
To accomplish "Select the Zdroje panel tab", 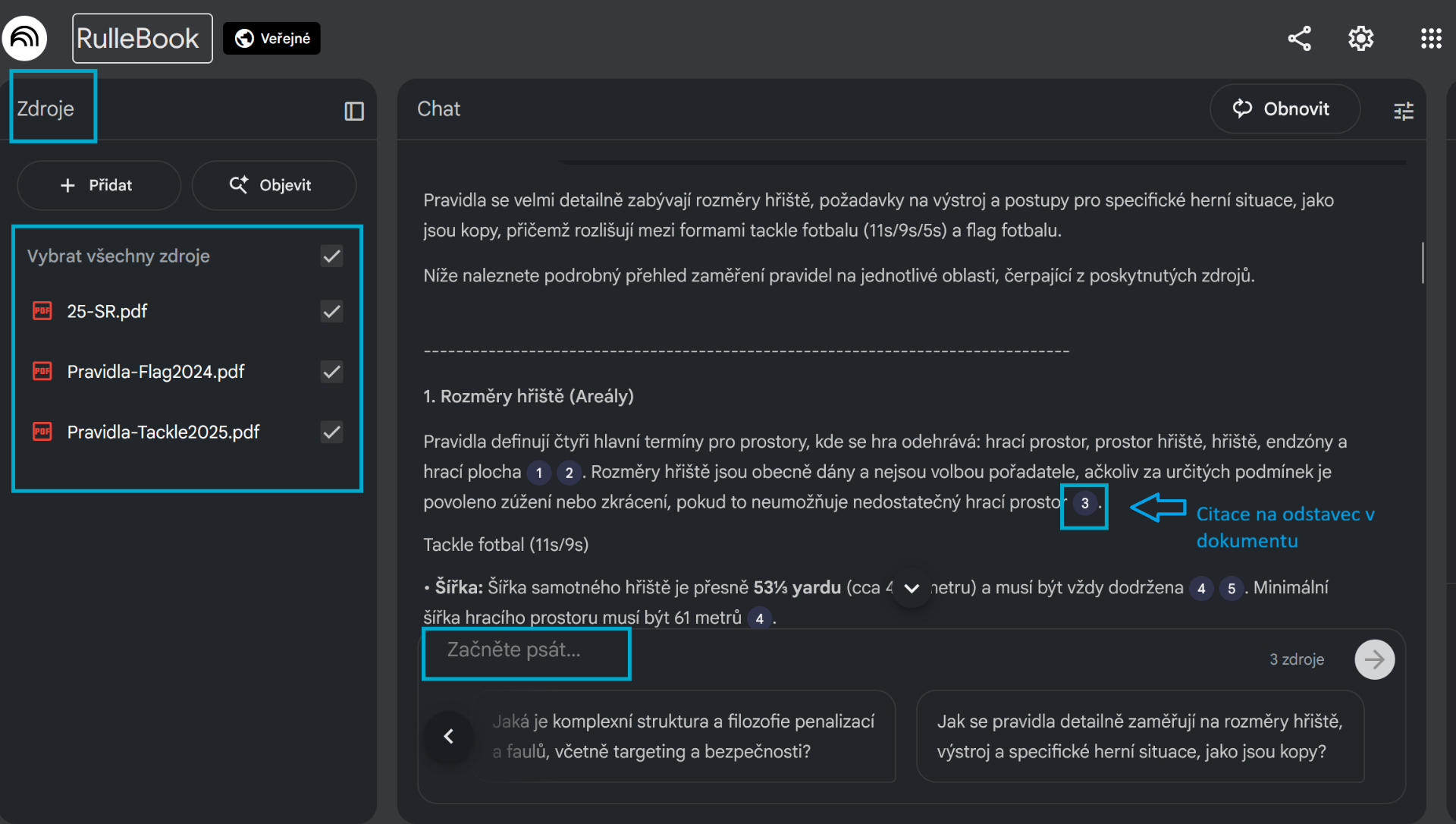I will [45, 109].
